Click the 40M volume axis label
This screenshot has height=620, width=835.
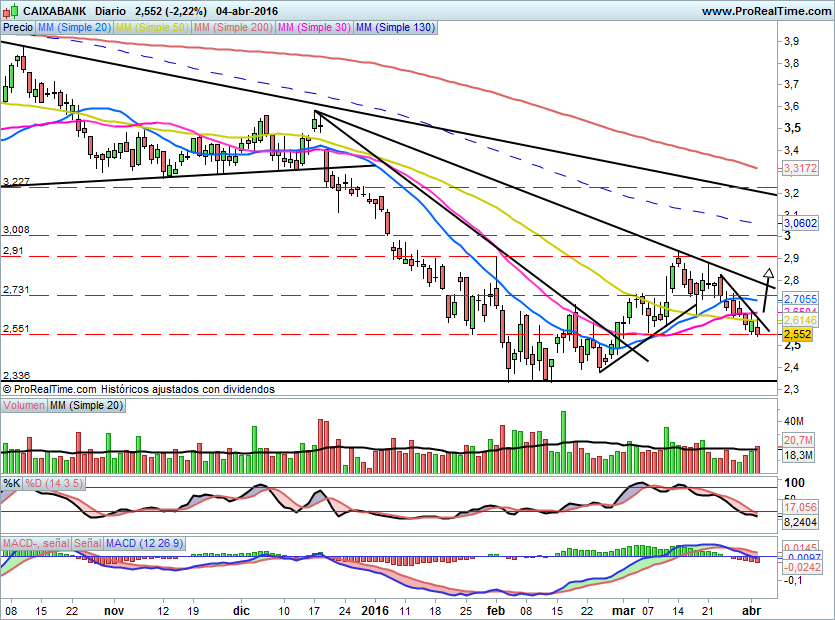tap(793, 421)
